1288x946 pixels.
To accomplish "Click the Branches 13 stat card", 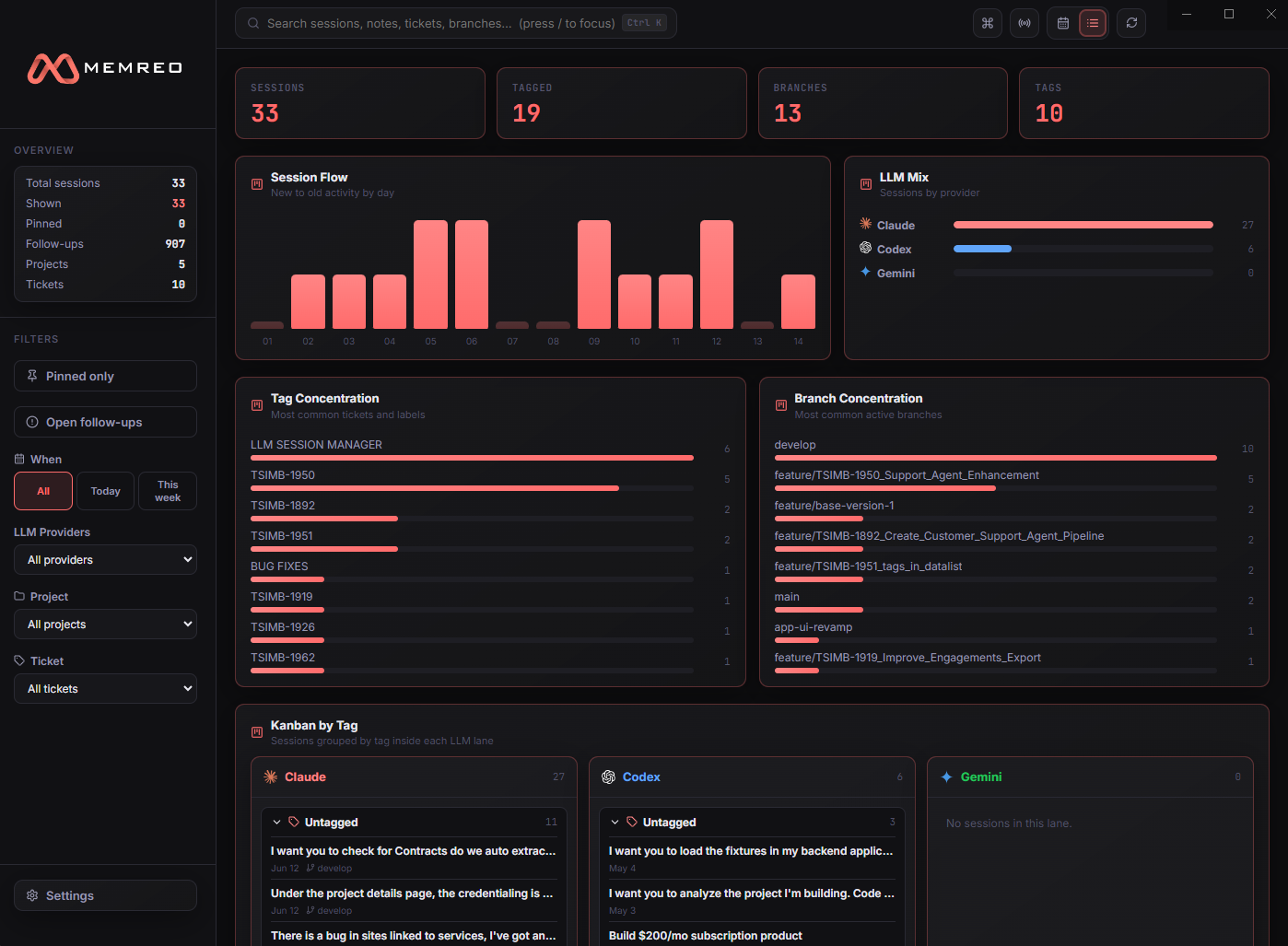I will (883, 103).
